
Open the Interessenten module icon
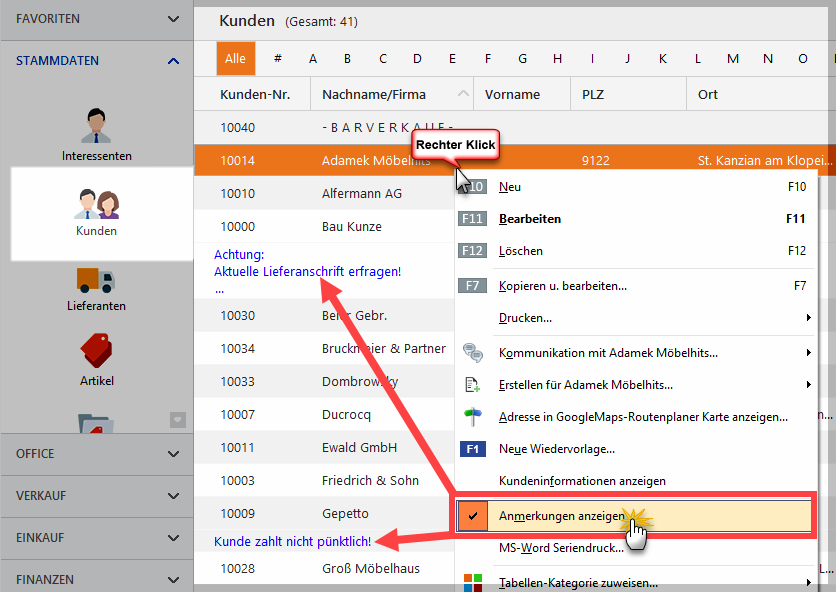[97, 126]
